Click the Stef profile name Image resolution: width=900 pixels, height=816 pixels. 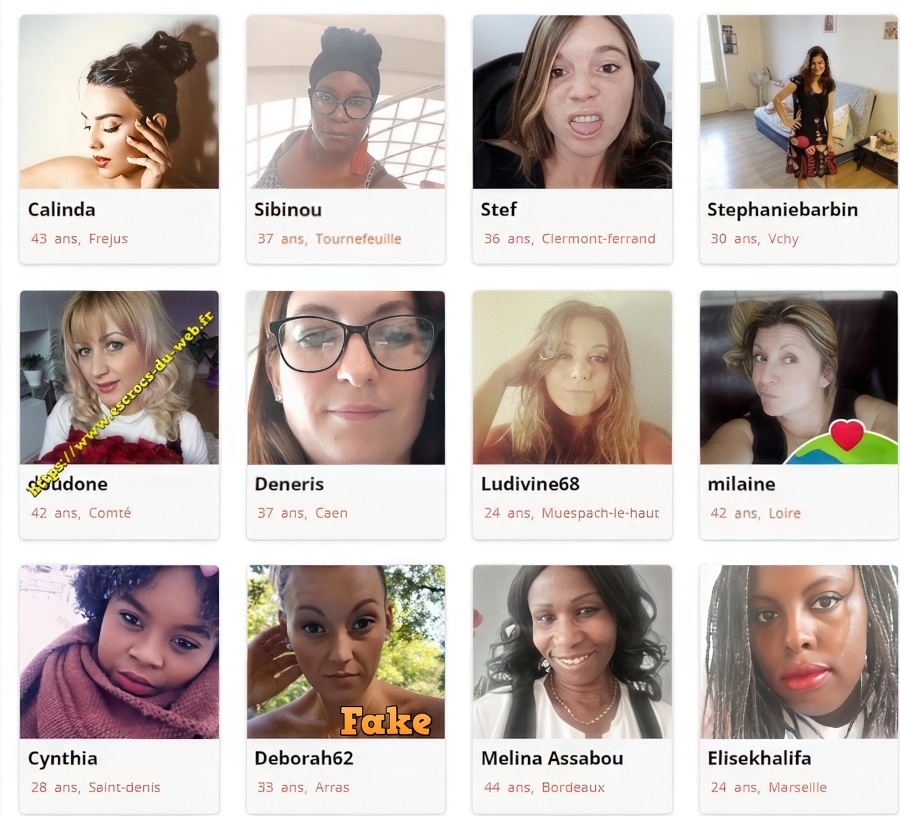click(498, 209)
